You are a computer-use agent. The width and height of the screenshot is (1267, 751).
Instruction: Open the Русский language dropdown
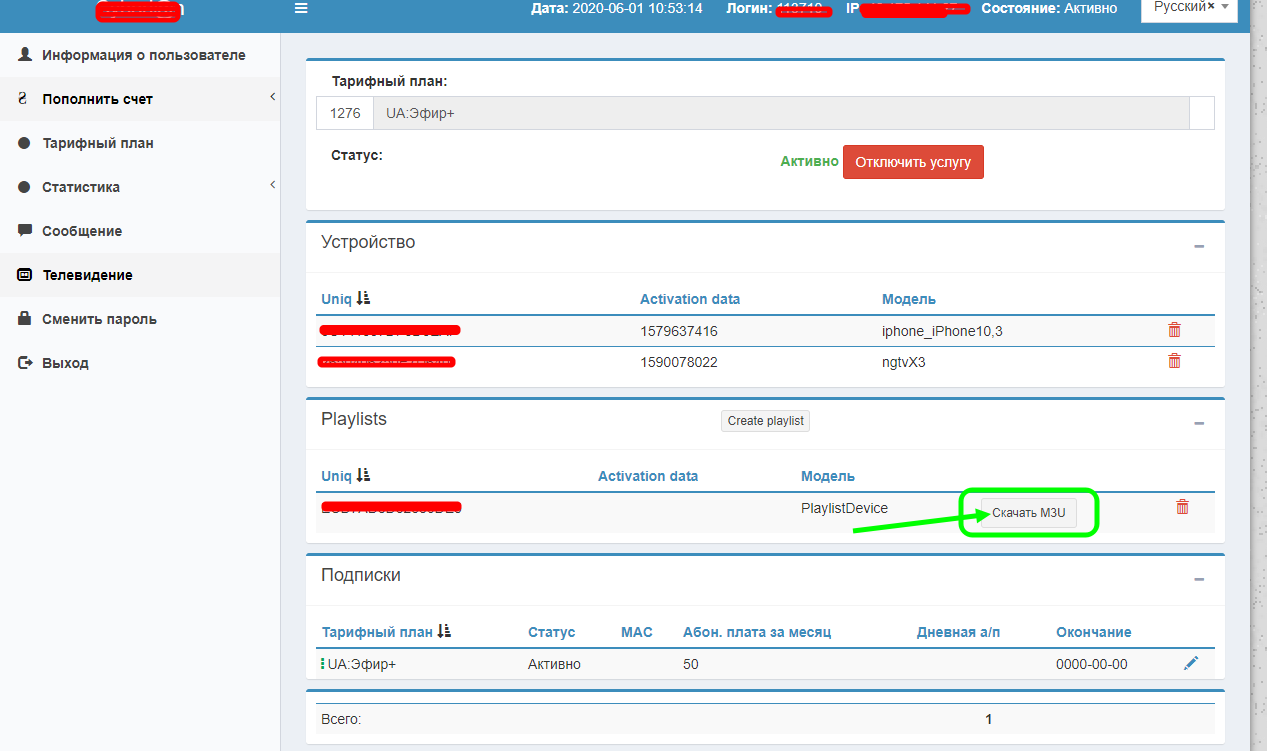(x=1188, y=8)
